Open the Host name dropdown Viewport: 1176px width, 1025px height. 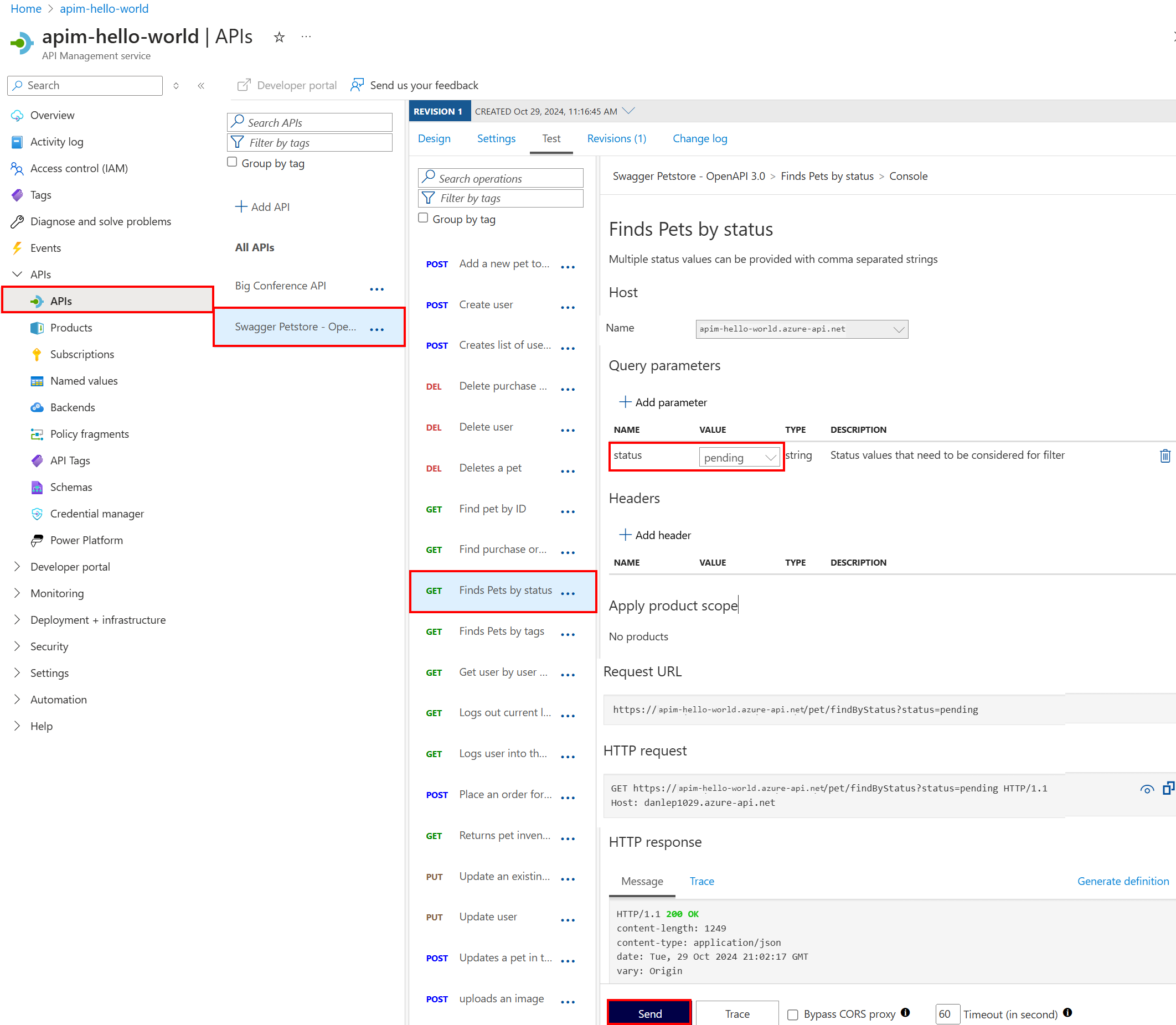click(x=801, y=329)
